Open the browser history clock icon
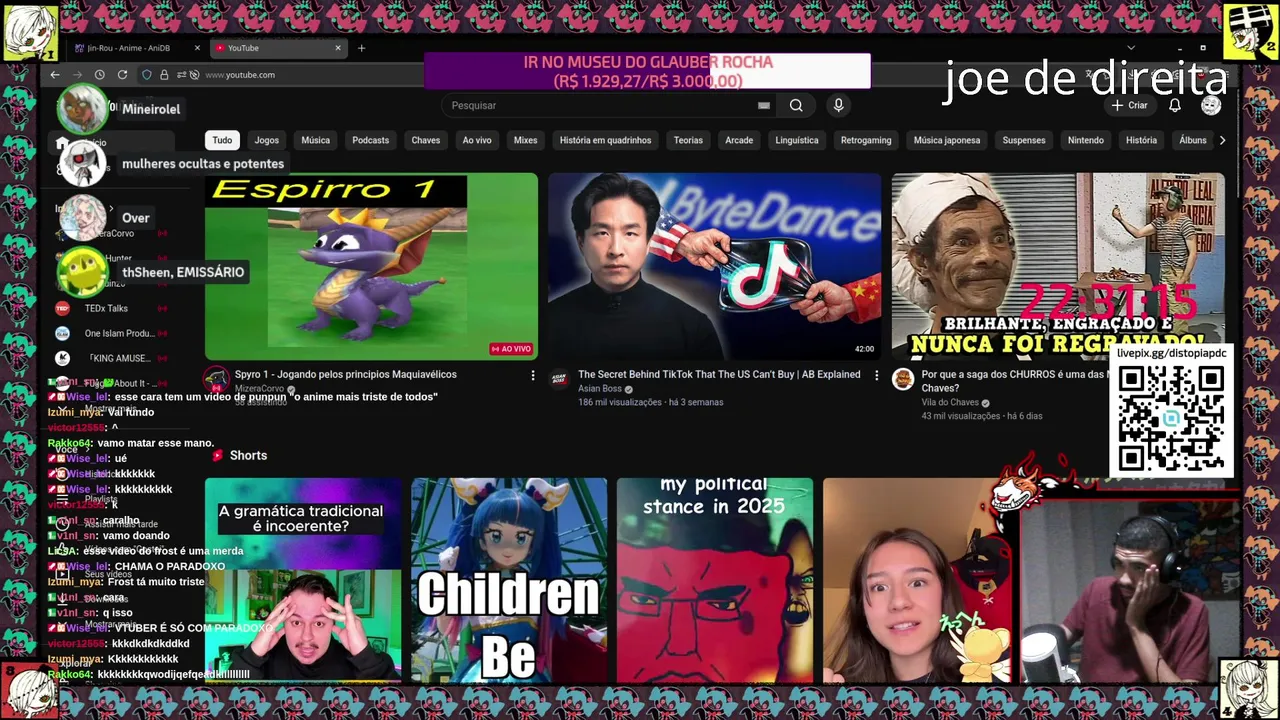Screen dimensions: 1280x720 click(x=99, y=75)
